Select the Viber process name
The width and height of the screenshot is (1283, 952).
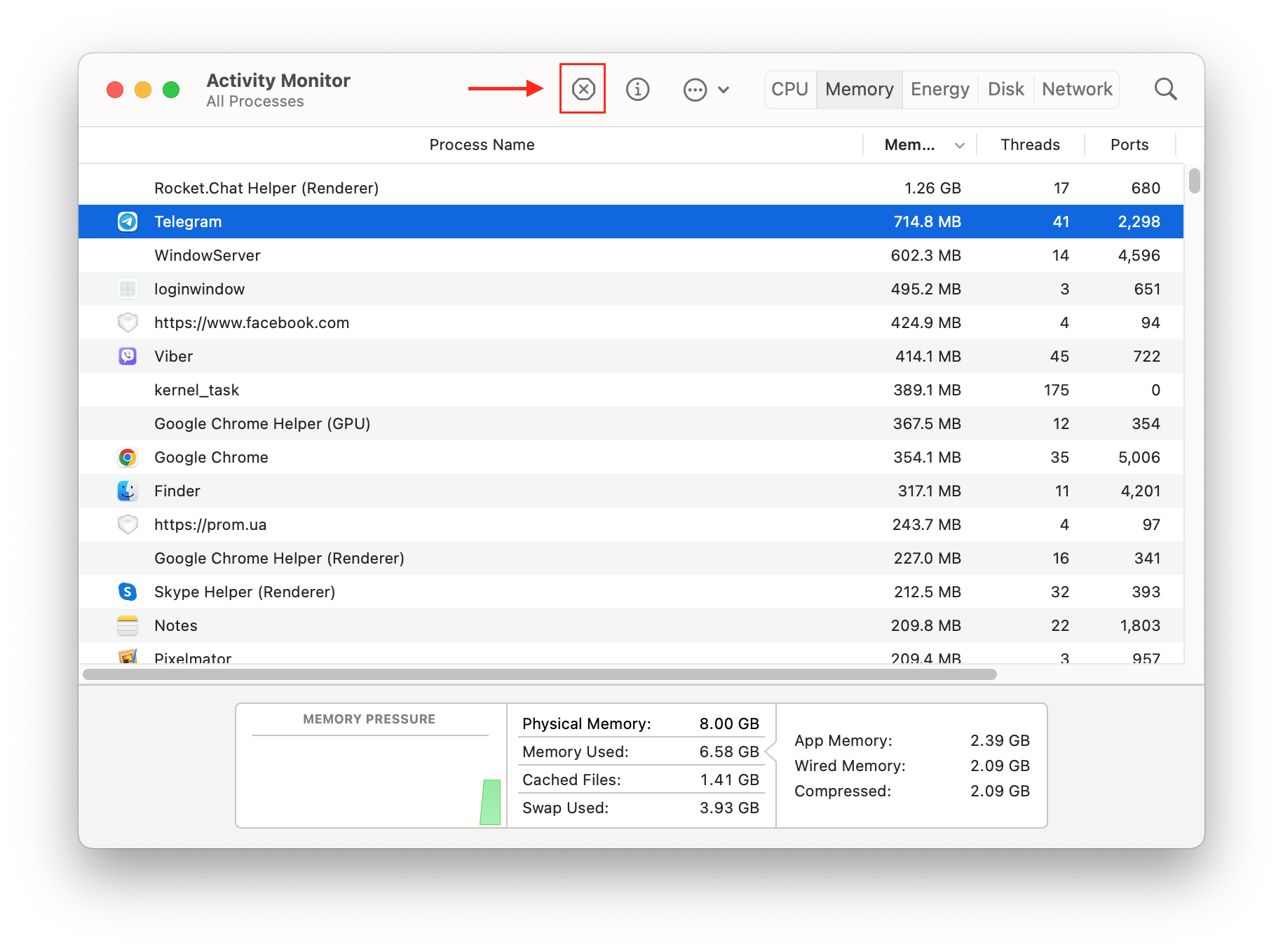[x=174, y=356]
